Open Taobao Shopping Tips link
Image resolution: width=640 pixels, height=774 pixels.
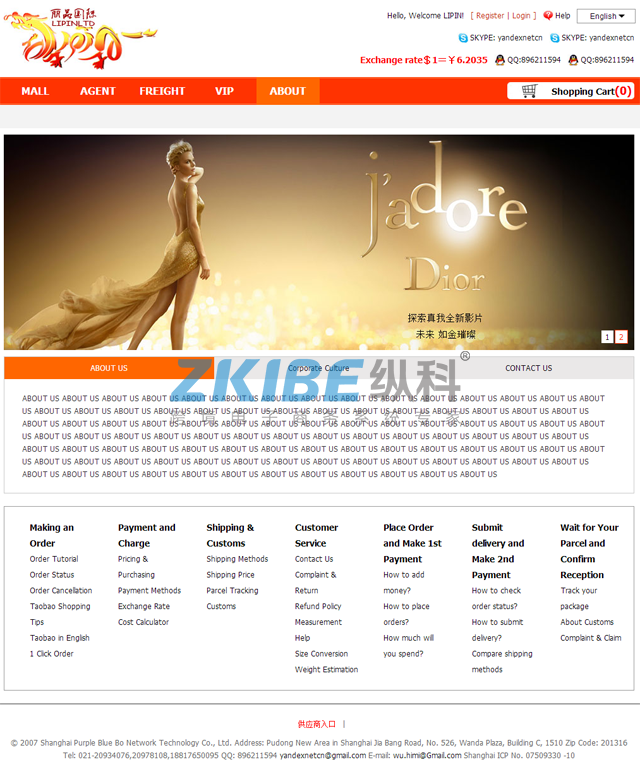[60, 614]
